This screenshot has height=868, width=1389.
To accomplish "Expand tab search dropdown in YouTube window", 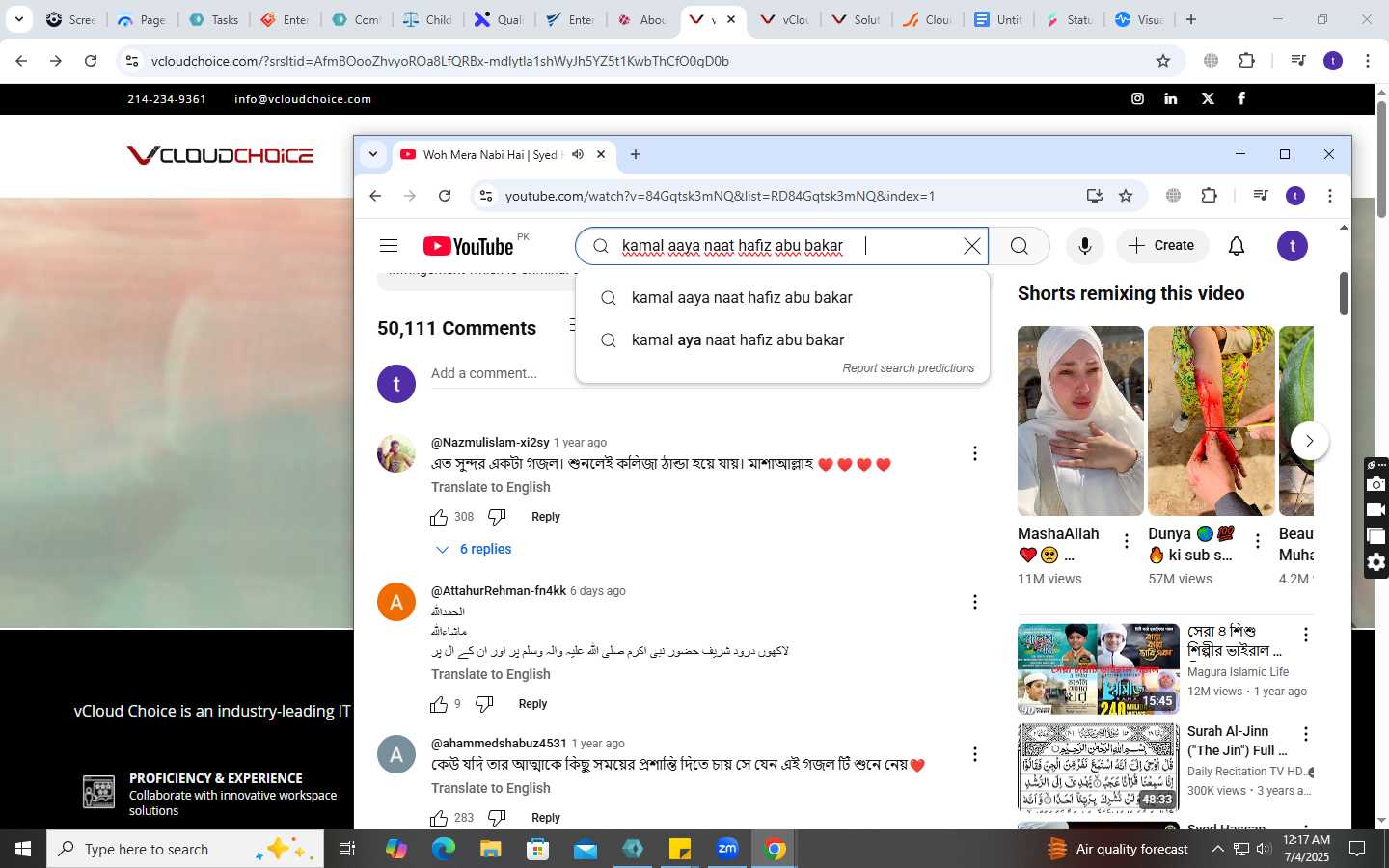I will tap(373, 154).
